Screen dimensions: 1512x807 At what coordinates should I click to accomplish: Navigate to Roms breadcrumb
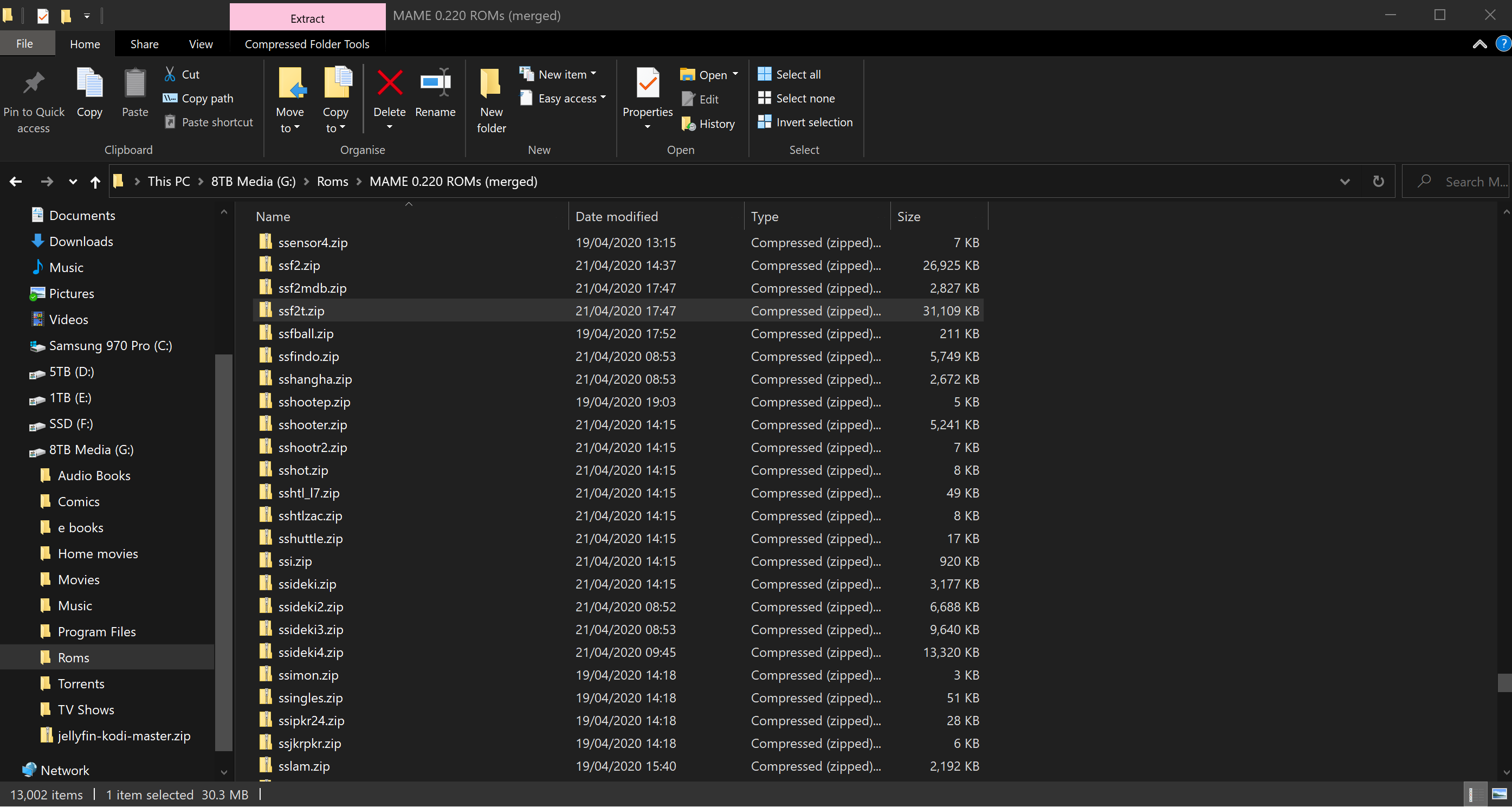pos(332,182)
